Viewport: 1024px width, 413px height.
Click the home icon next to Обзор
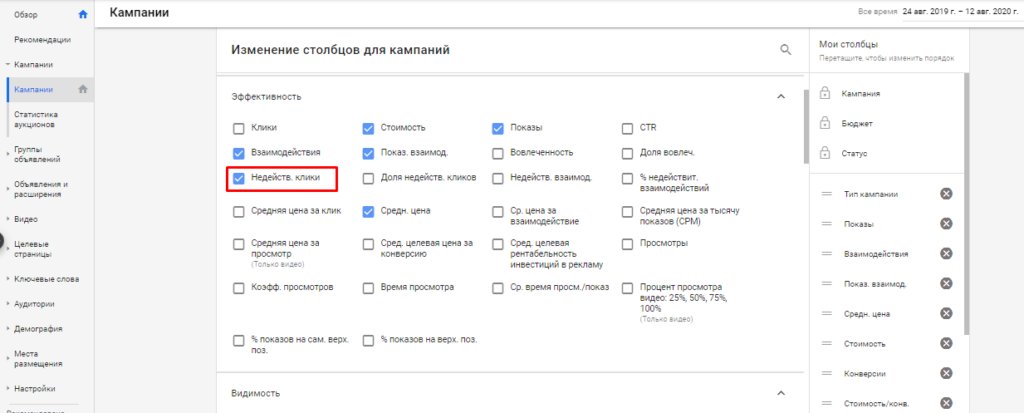(83, 14)
